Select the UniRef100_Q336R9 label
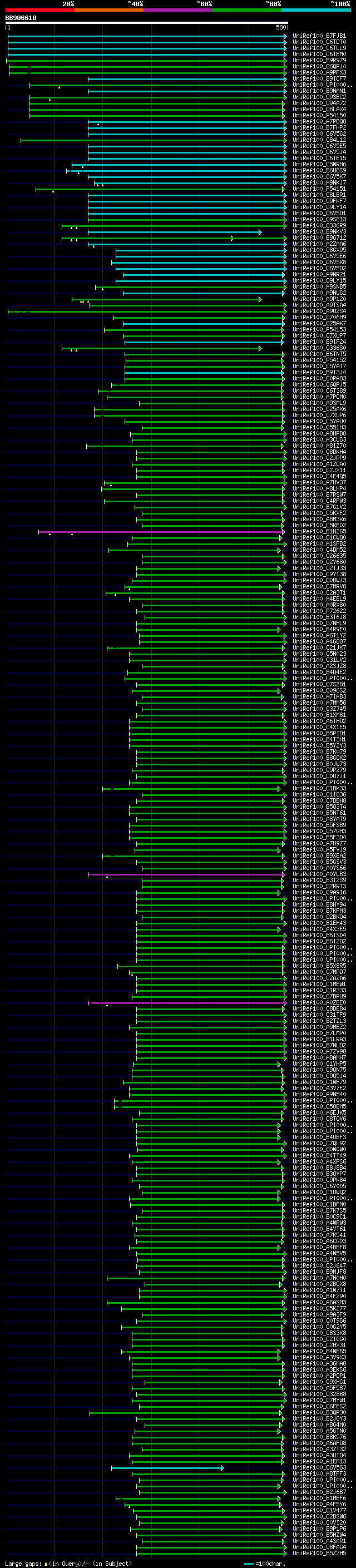356x1568 pixels. pos(319,226)
